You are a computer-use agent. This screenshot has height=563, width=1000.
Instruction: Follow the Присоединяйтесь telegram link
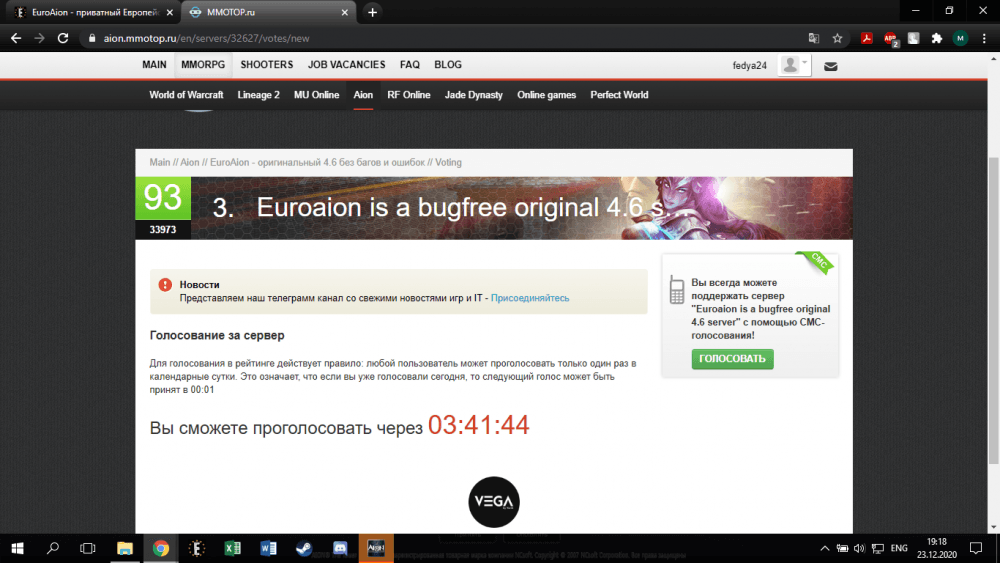click(x=529, y=298)
